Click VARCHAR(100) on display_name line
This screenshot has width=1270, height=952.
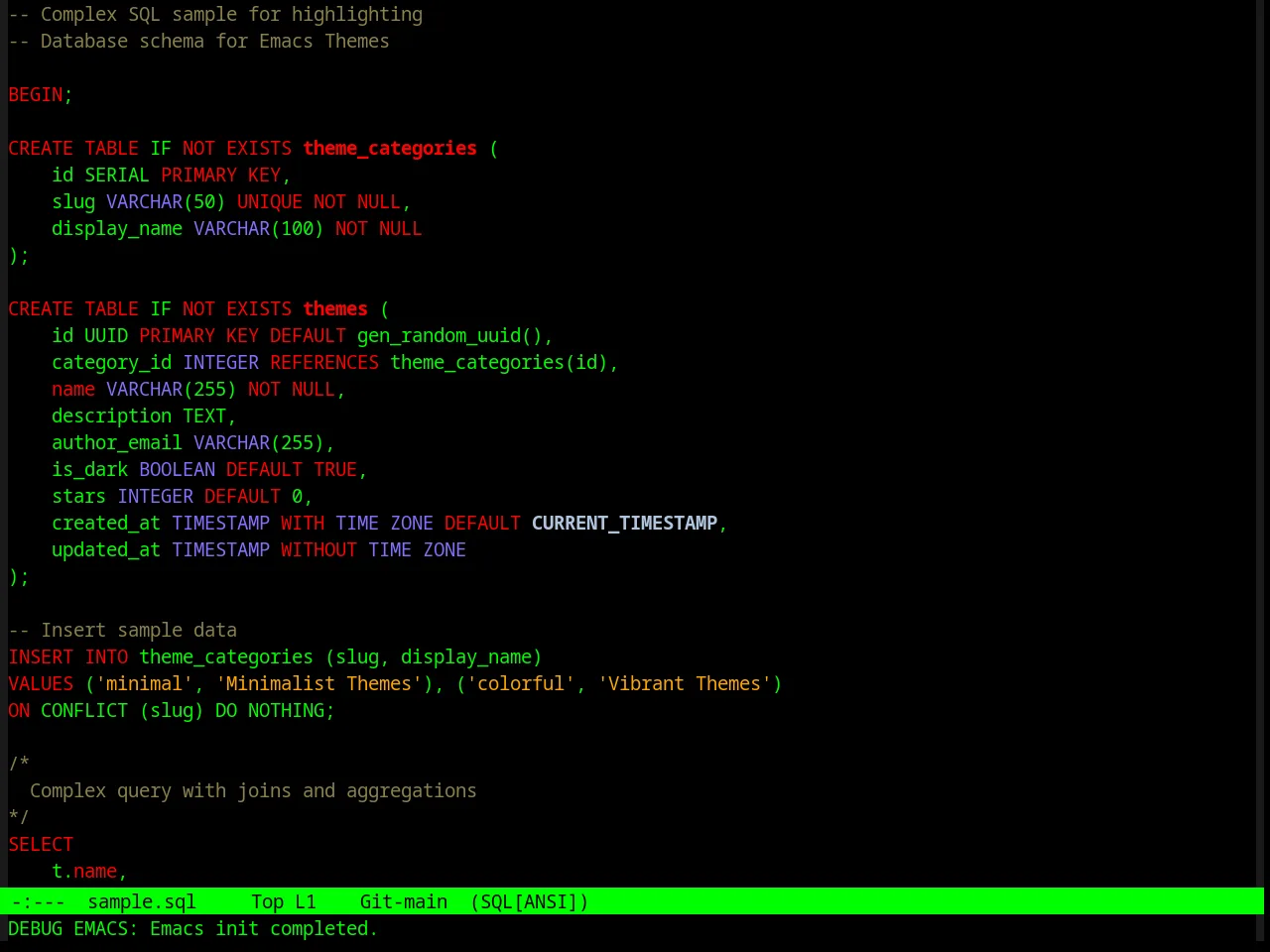(259, 228)
